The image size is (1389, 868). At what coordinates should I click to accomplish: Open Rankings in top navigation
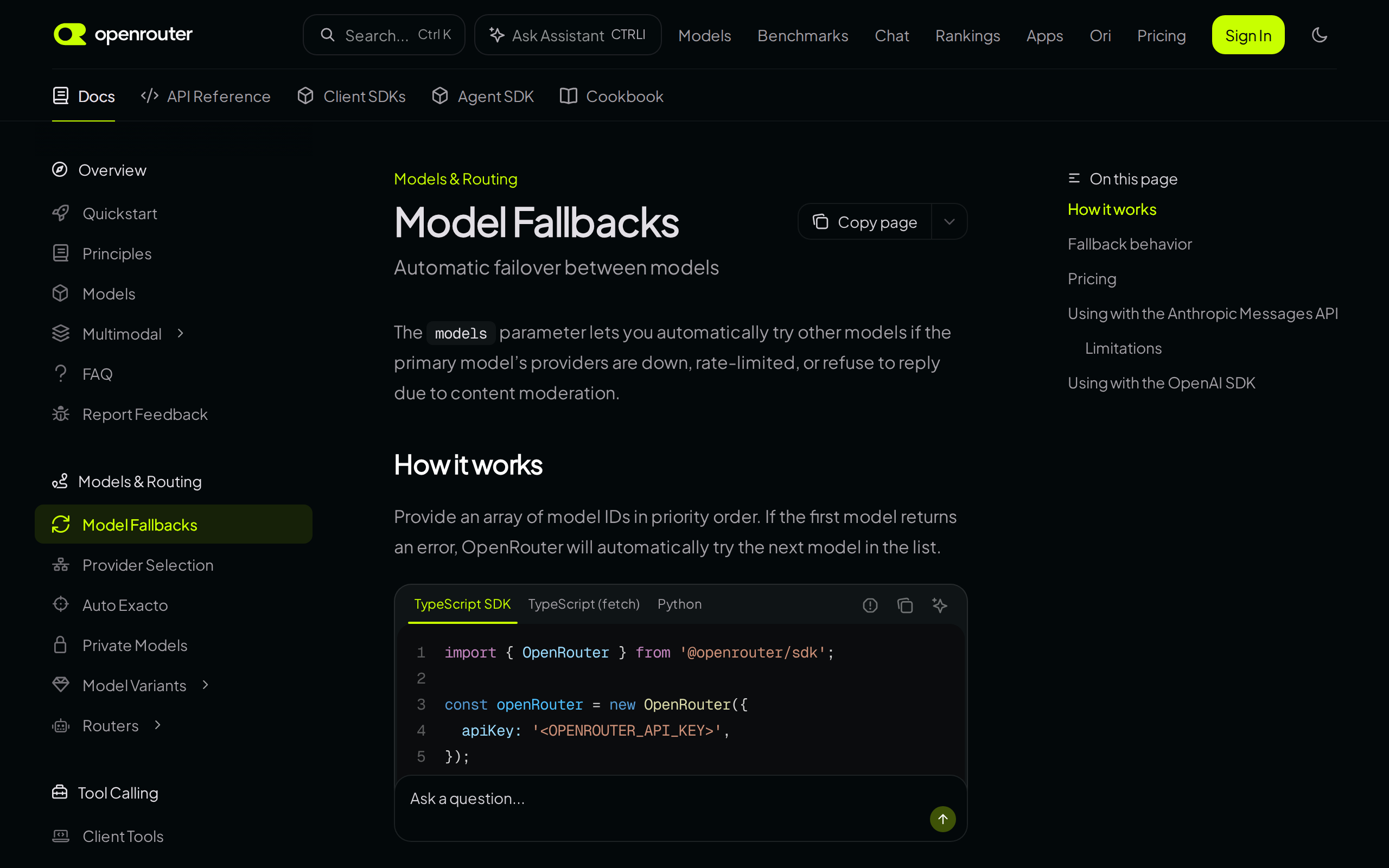pos(967,36)
